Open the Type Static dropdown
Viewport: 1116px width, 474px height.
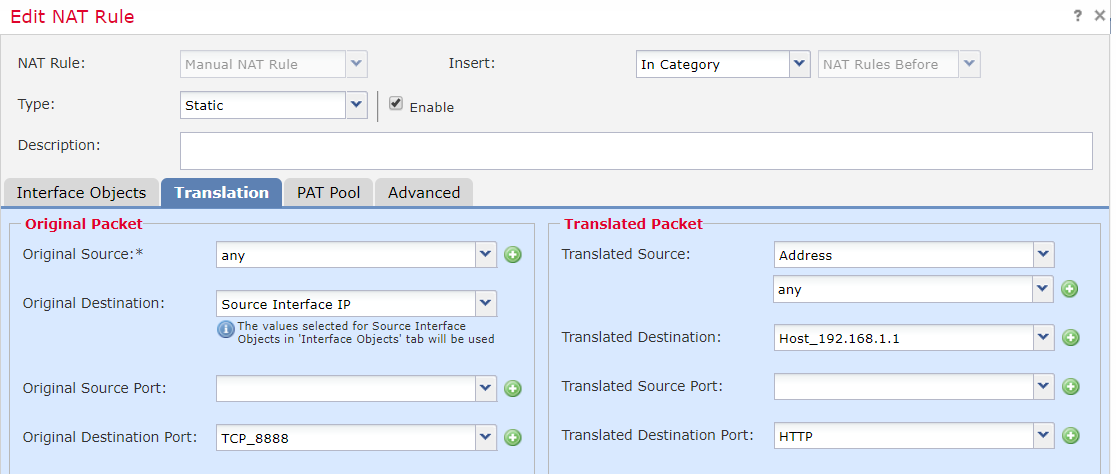pyautogui.click(x=356, y=104)
